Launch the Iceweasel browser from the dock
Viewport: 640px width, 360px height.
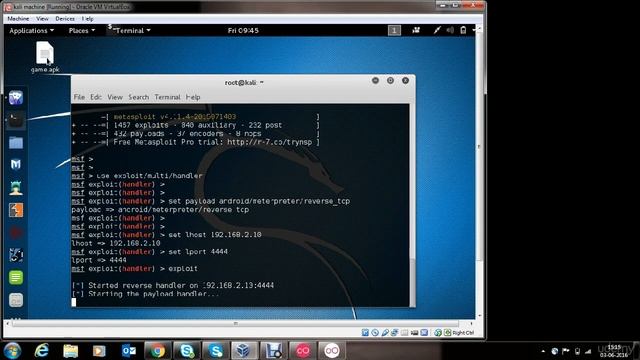tap(16, 98)
